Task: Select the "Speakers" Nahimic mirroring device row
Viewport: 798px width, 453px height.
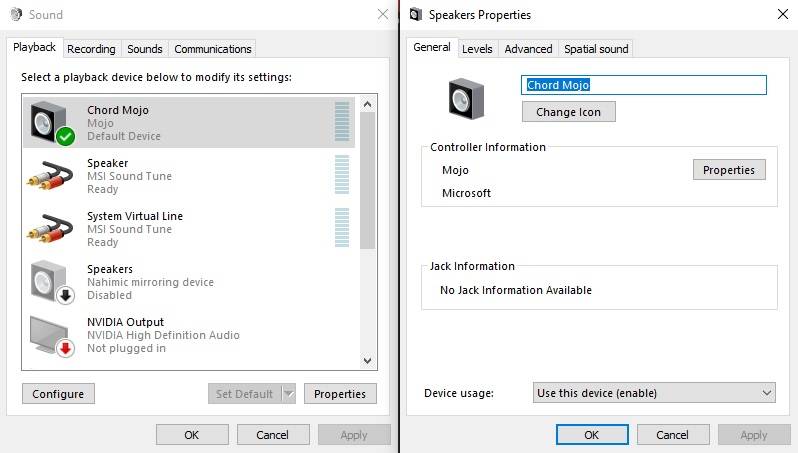Action: [x=189, y=282]
